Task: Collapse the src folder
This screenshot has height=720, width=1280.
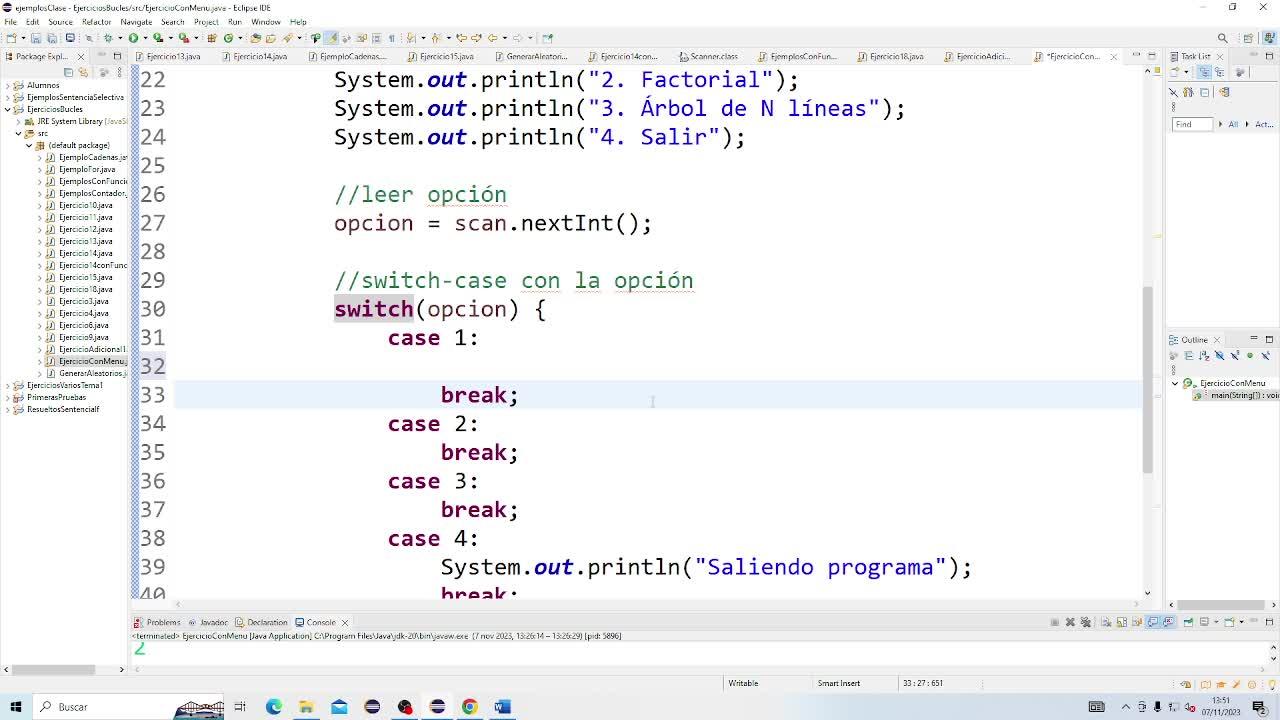Action: [19, 133]
